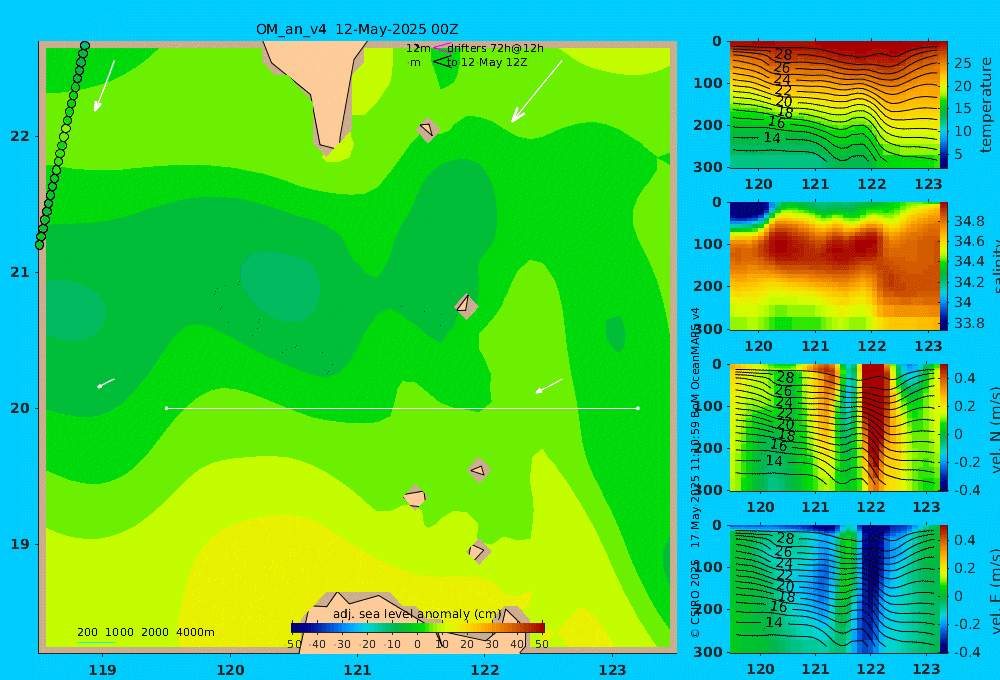The height and width of the screenshot is (680, 1000).
Task: Click the 121 longitude label on main map
Action: (x=358, y=670)
